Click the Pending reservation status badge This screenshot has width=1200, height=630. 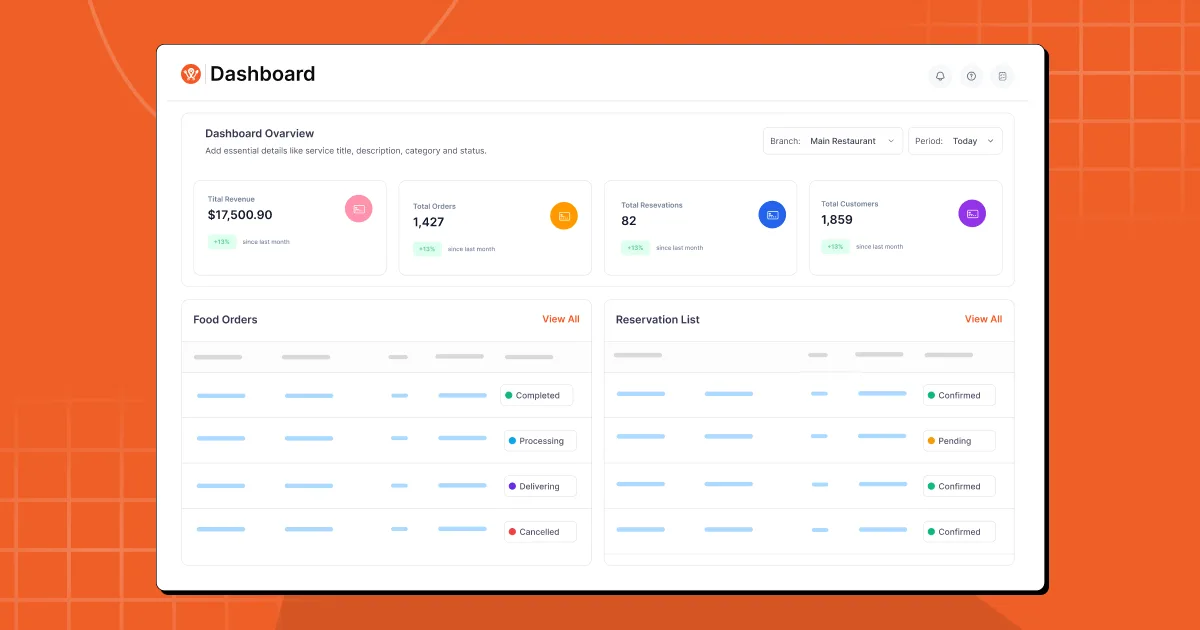(x=960, y=441)
